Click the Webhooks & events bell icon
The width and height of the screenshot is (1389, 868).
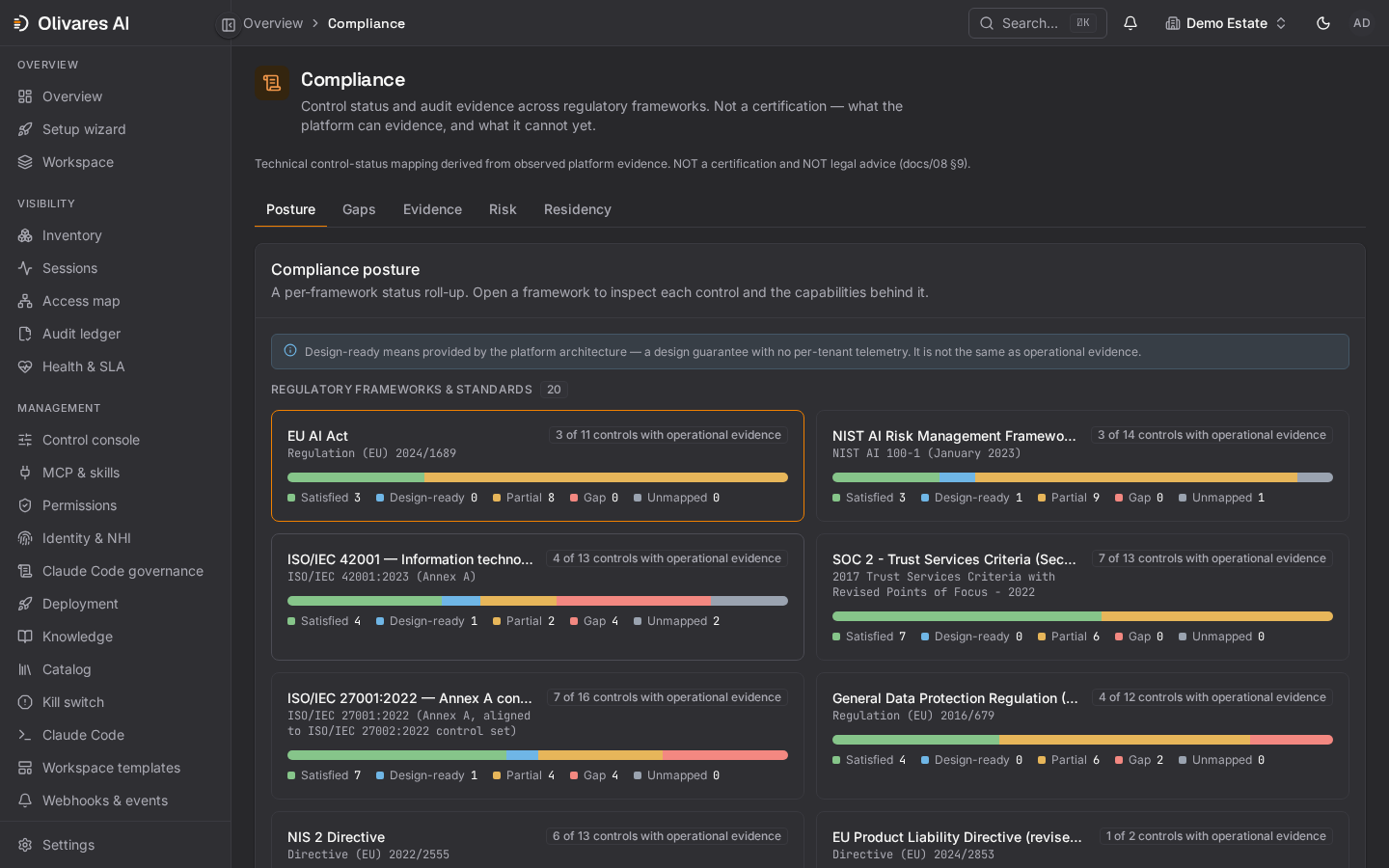(x=25, y=800)
